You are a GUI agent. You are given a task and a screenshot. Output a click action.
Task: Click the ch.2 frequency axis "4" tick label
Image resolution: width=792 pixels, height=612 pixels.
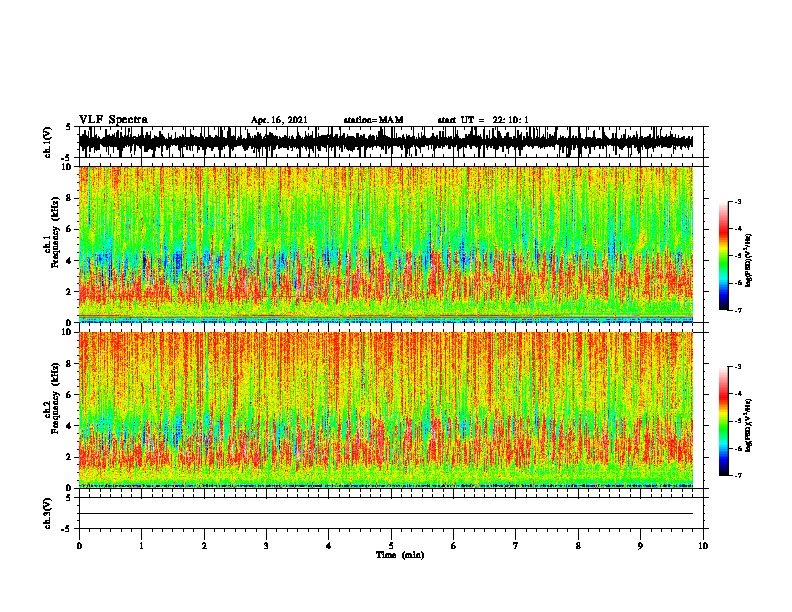[x=70, y=426]
